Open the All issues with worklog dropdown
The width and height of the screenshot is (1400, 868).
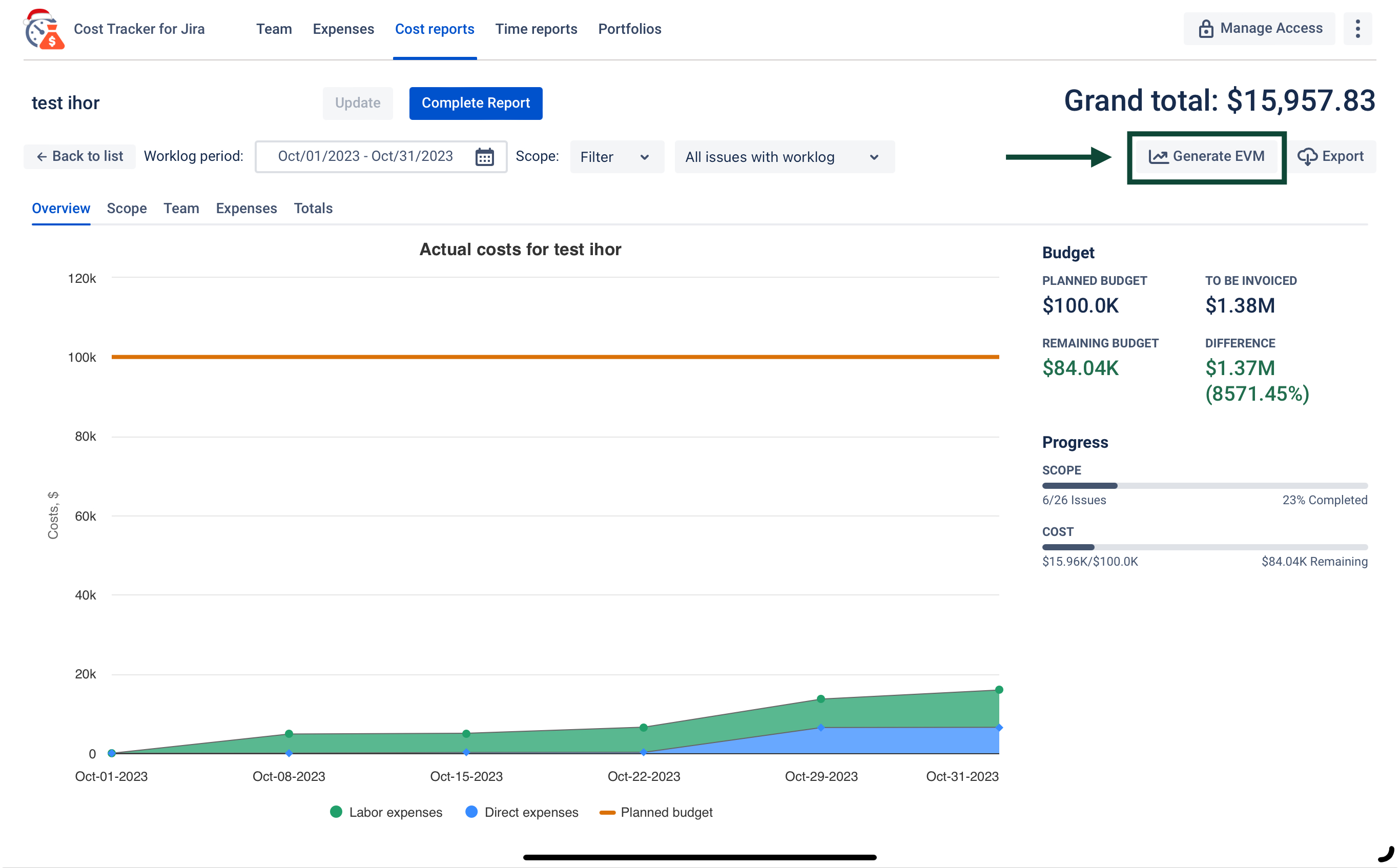click(x=784, y=157)
